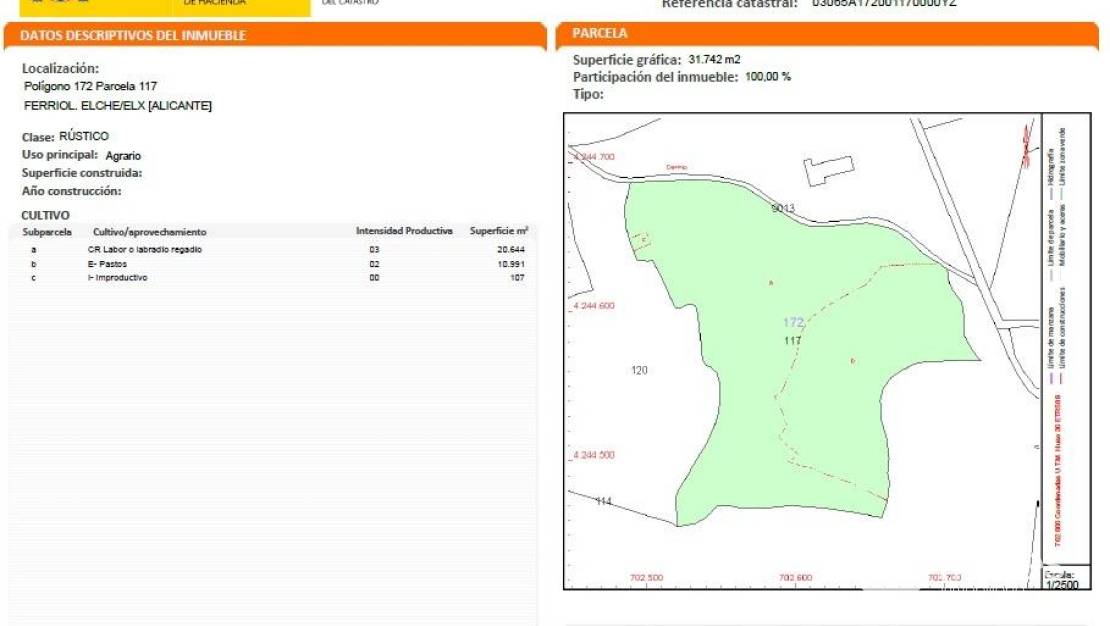
Task: Click the "Subparcela" column header
Action: pos(47,232)
